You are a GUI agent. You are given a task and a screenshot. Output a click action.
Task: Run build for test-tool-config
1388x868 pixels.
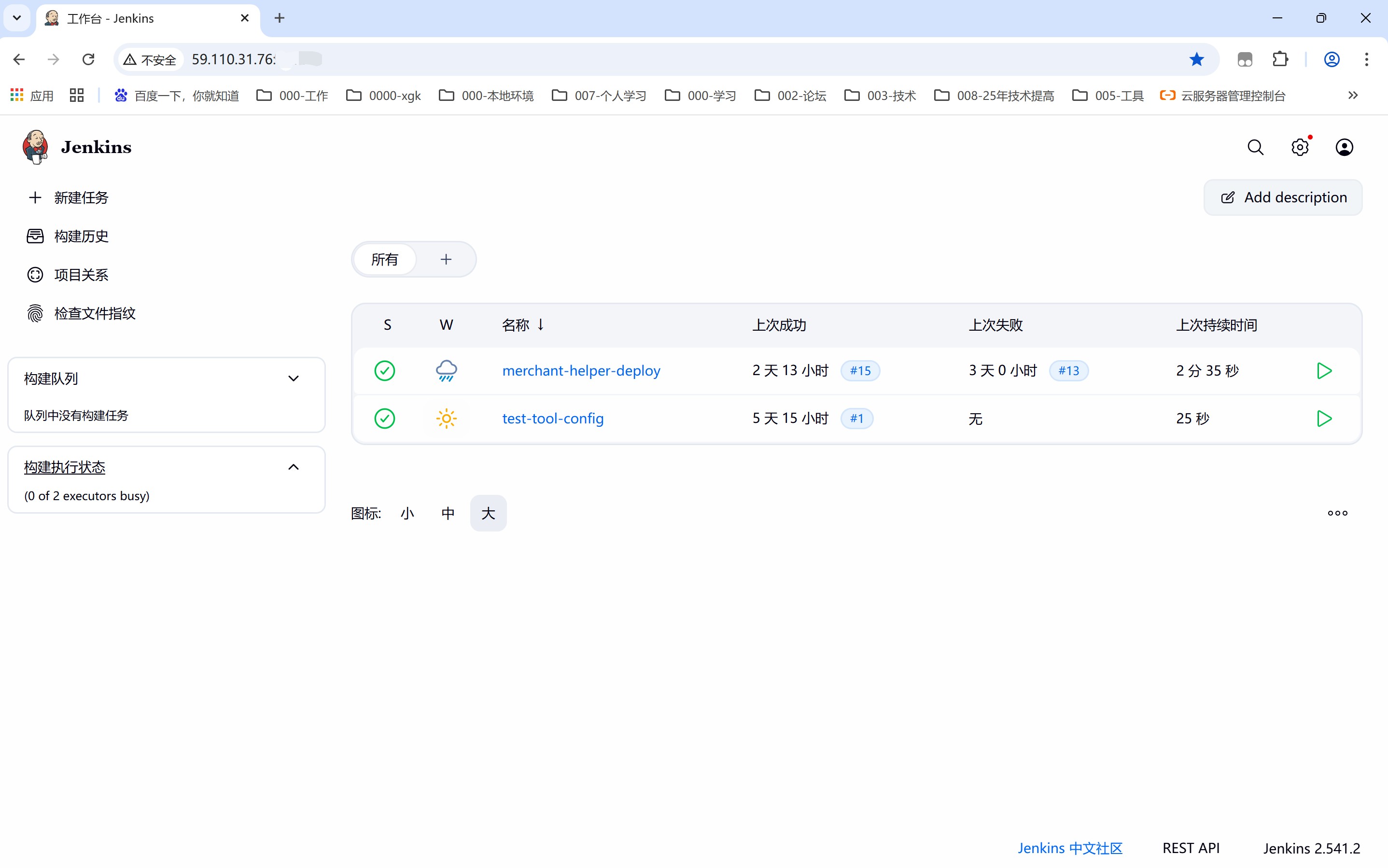pos(1324,419)
